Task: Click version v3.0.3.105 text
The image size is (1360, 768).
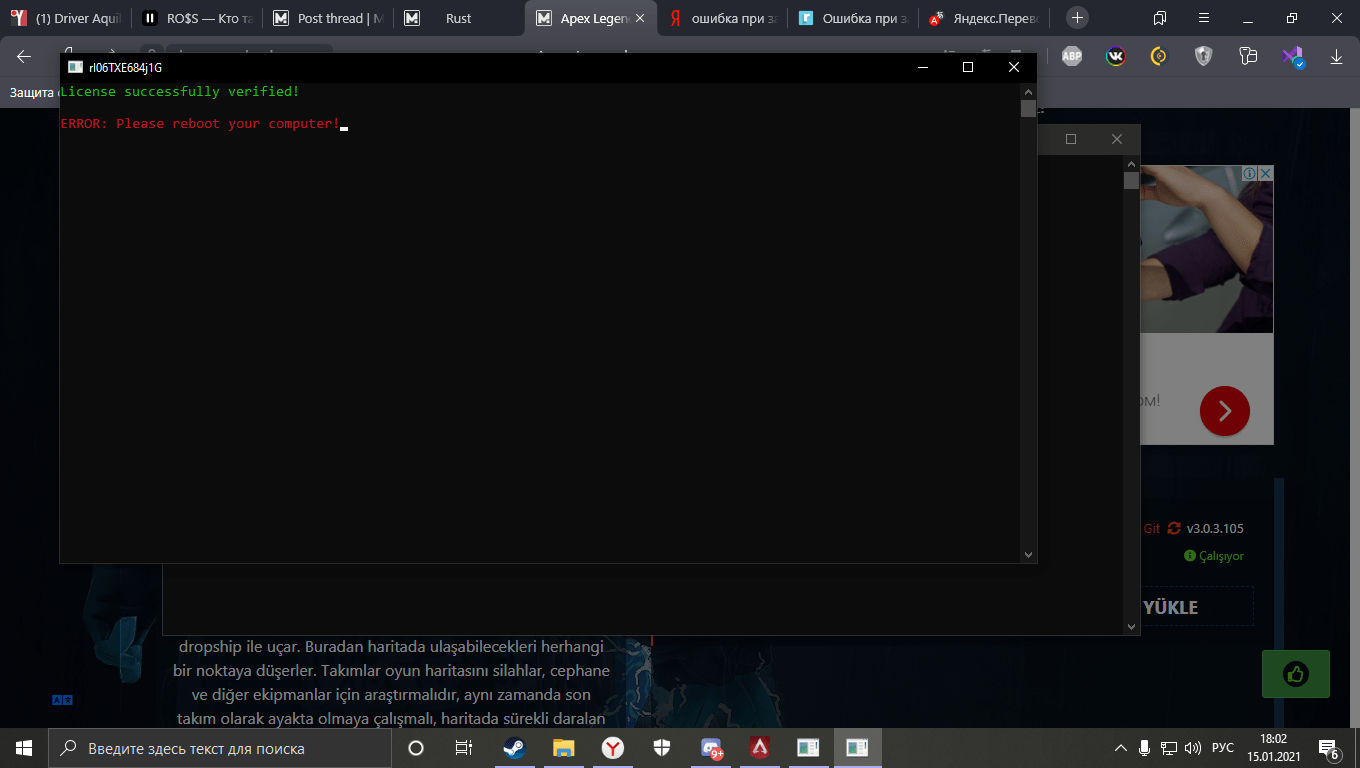Action: [x=1215, y=528]
